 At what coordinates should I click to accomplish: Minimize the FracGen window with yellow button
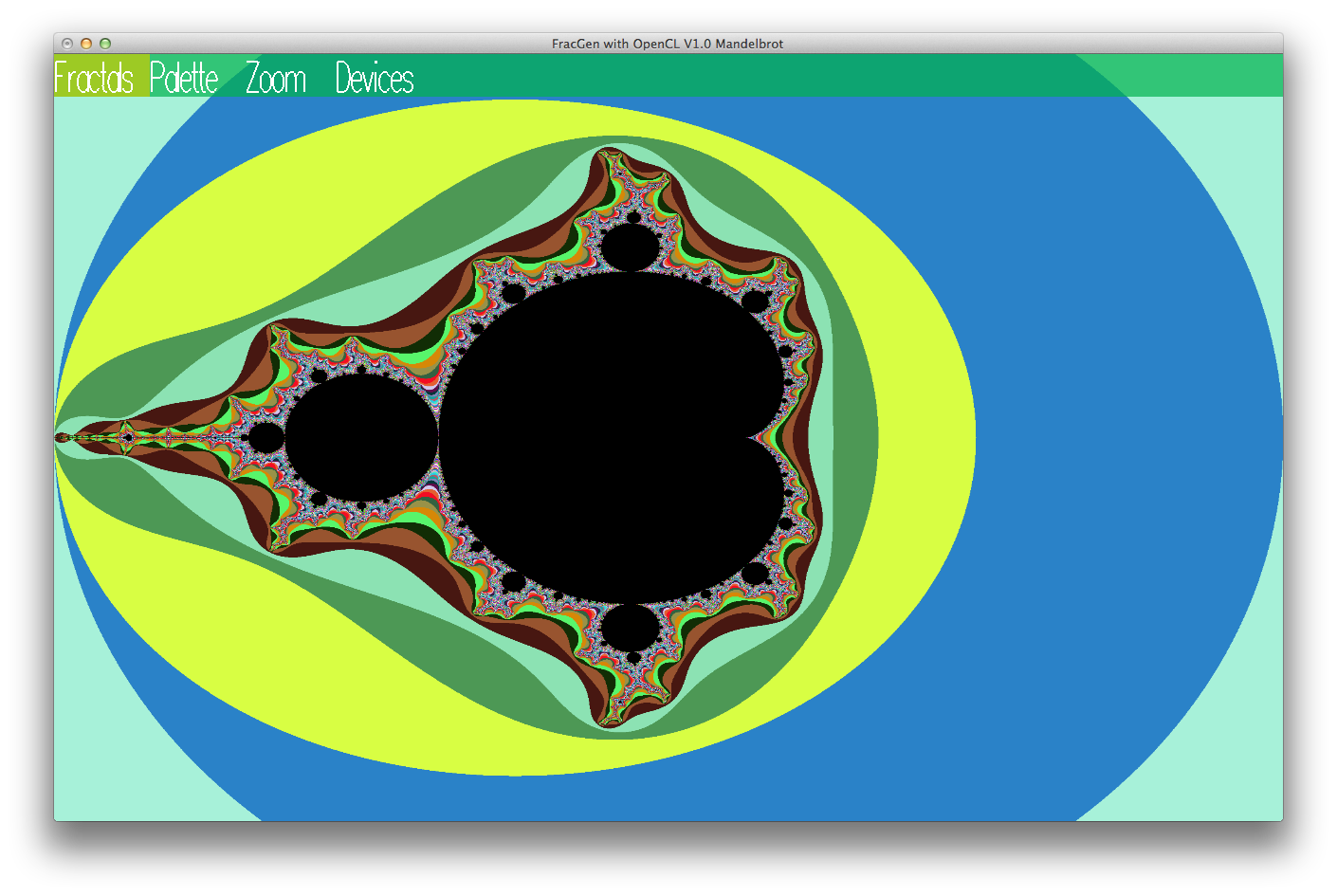coord(86,44)
